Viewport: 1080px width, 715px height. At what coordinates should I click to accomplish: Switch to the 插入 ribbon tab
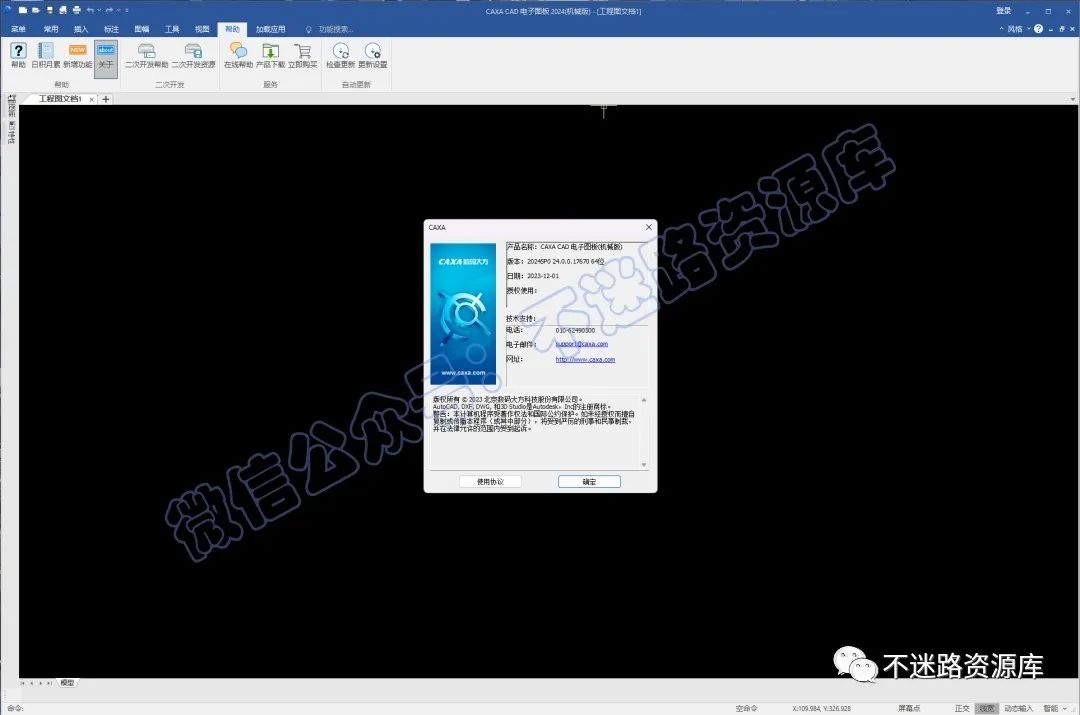point(81,29)
